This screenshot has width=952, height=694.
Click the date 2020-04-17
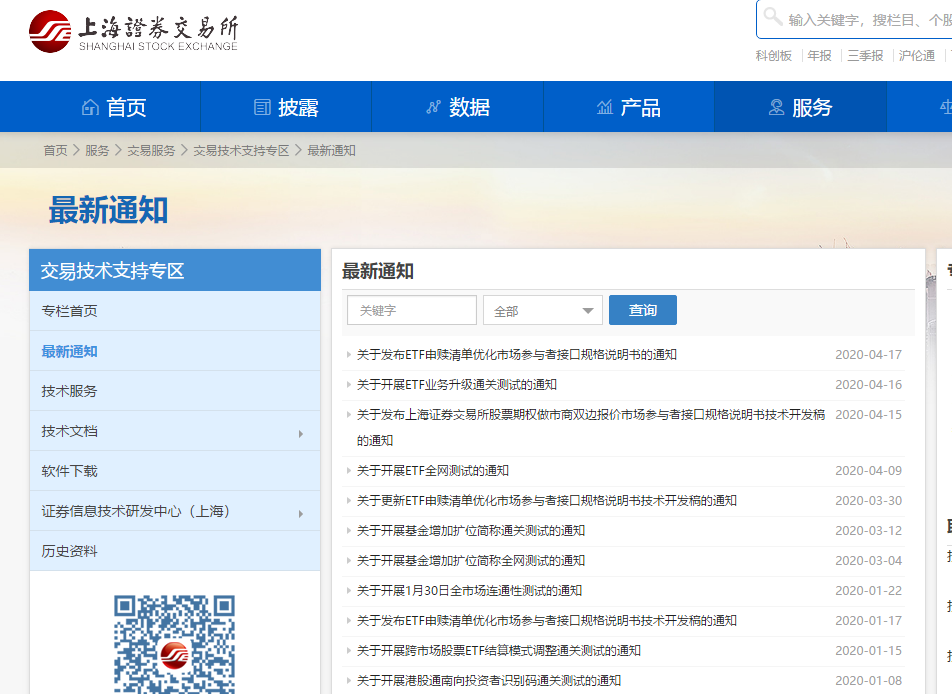point(868,355)
